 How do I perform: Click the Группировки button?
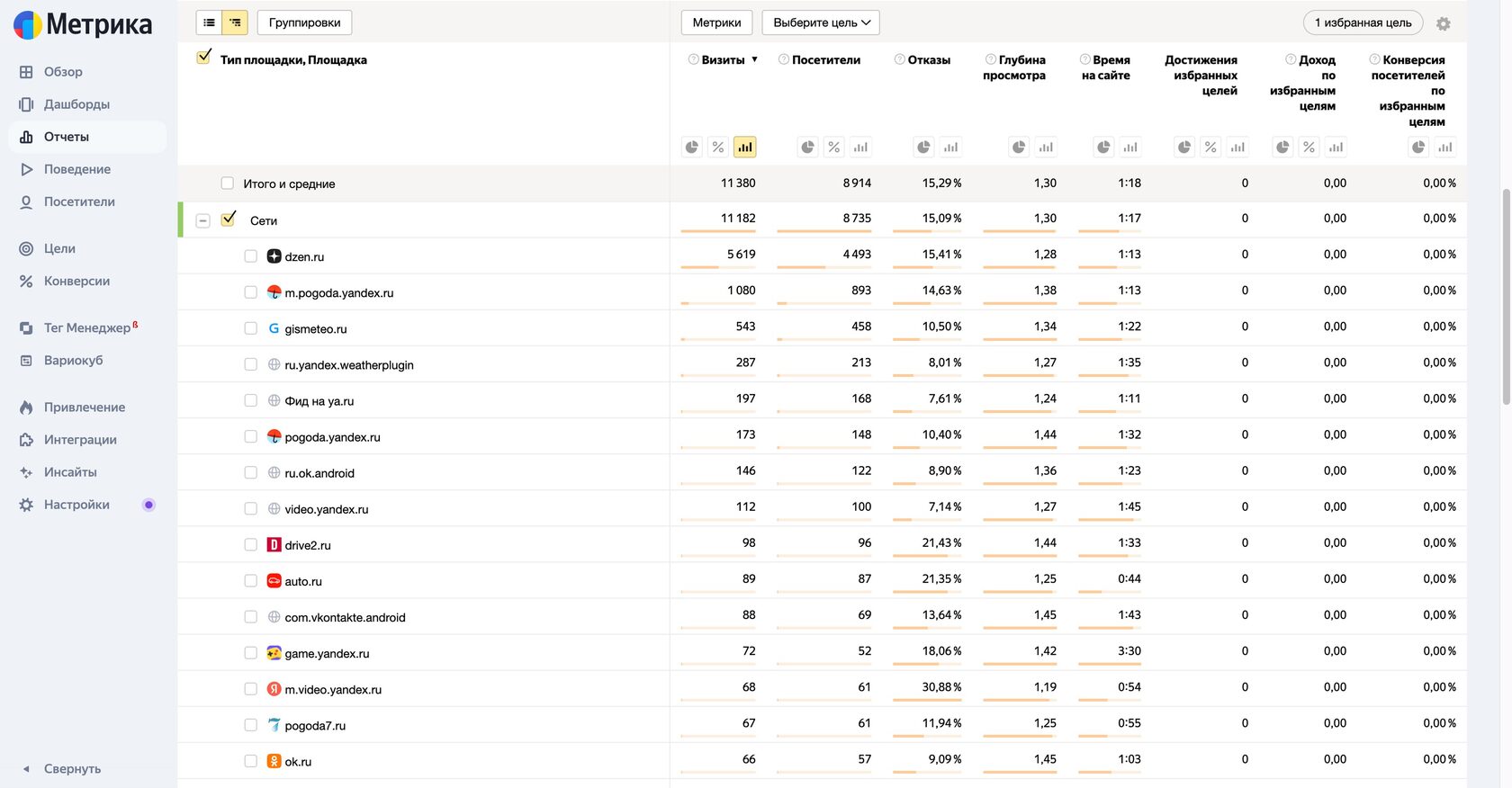(304, 22)
